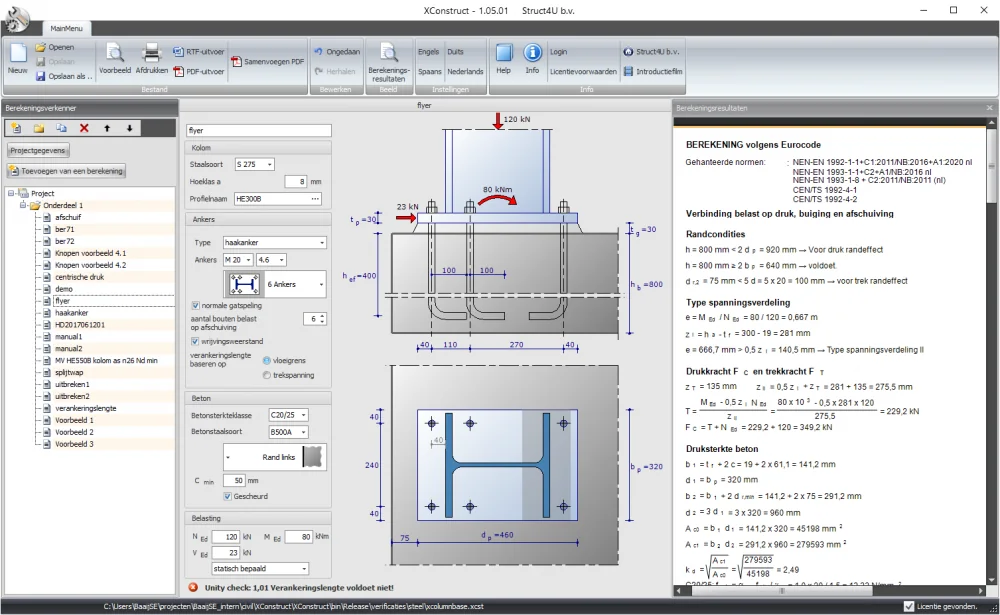Toggle the normale gatspeling checkbox

[x=196, y=306]
